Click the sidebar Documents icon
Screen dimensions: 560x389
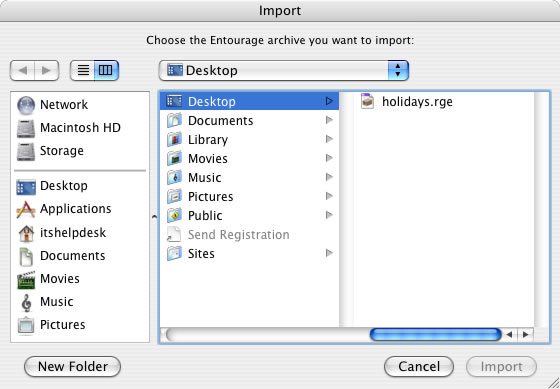[x=26, y=256]
